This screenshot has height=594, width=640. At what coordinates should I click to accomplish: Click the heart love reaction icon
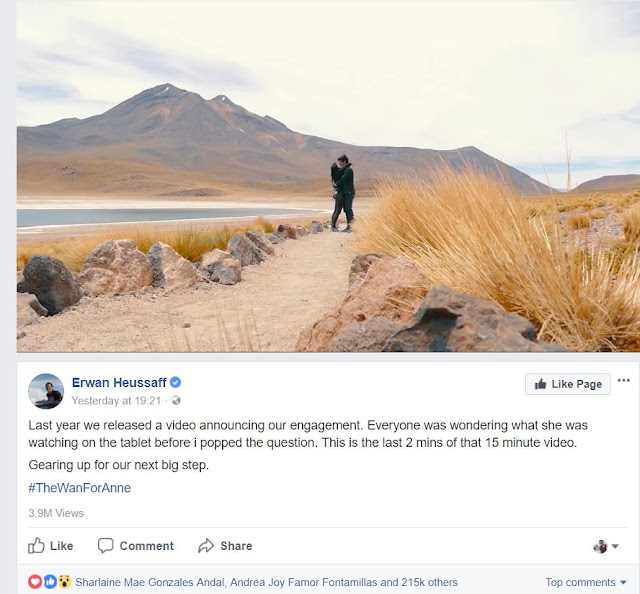35,582
